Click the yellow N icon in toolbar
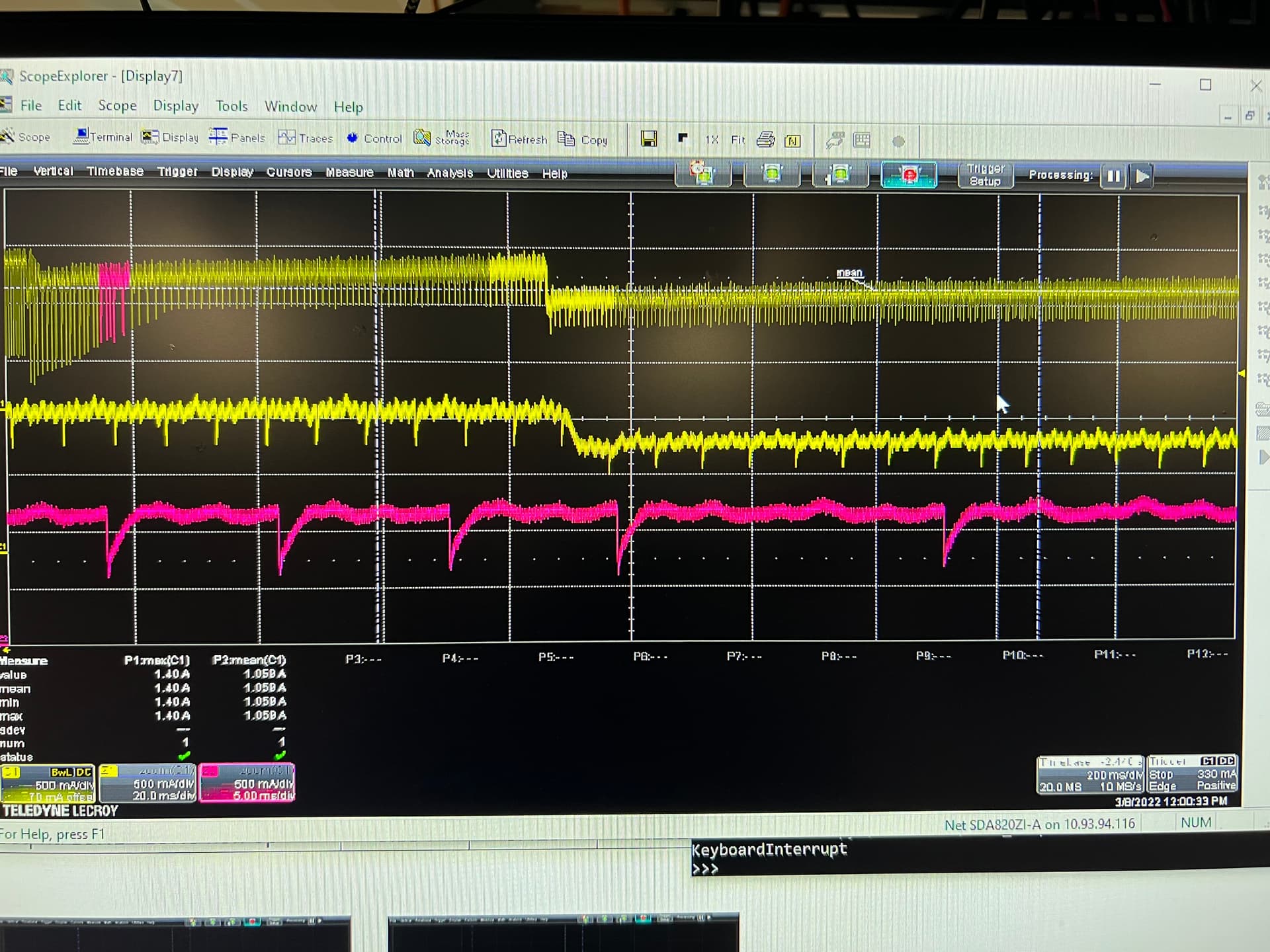 click(792, 141)
